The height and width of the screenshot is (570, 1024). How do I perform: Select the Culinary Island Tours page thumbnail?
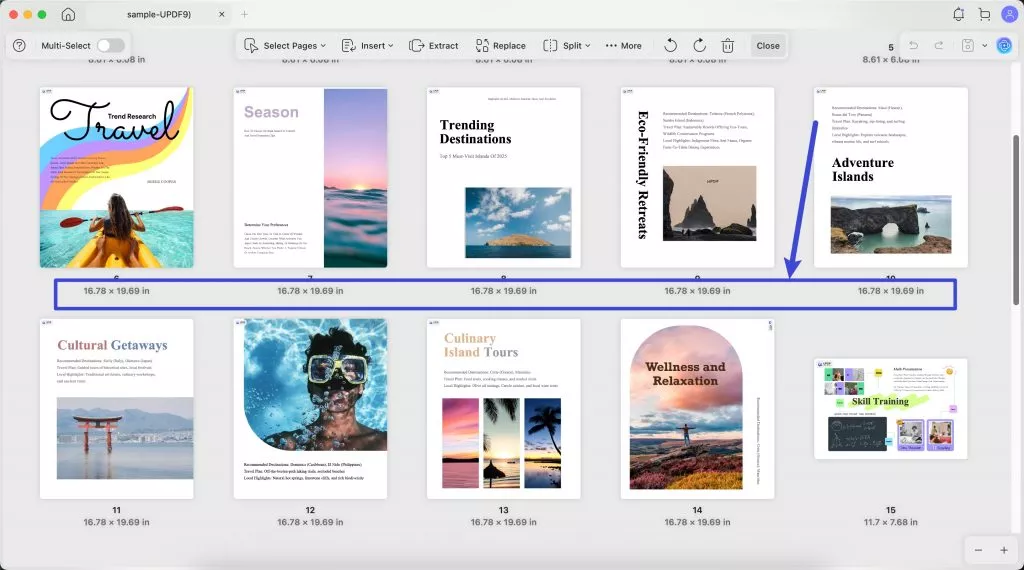[x=504, y=409]
